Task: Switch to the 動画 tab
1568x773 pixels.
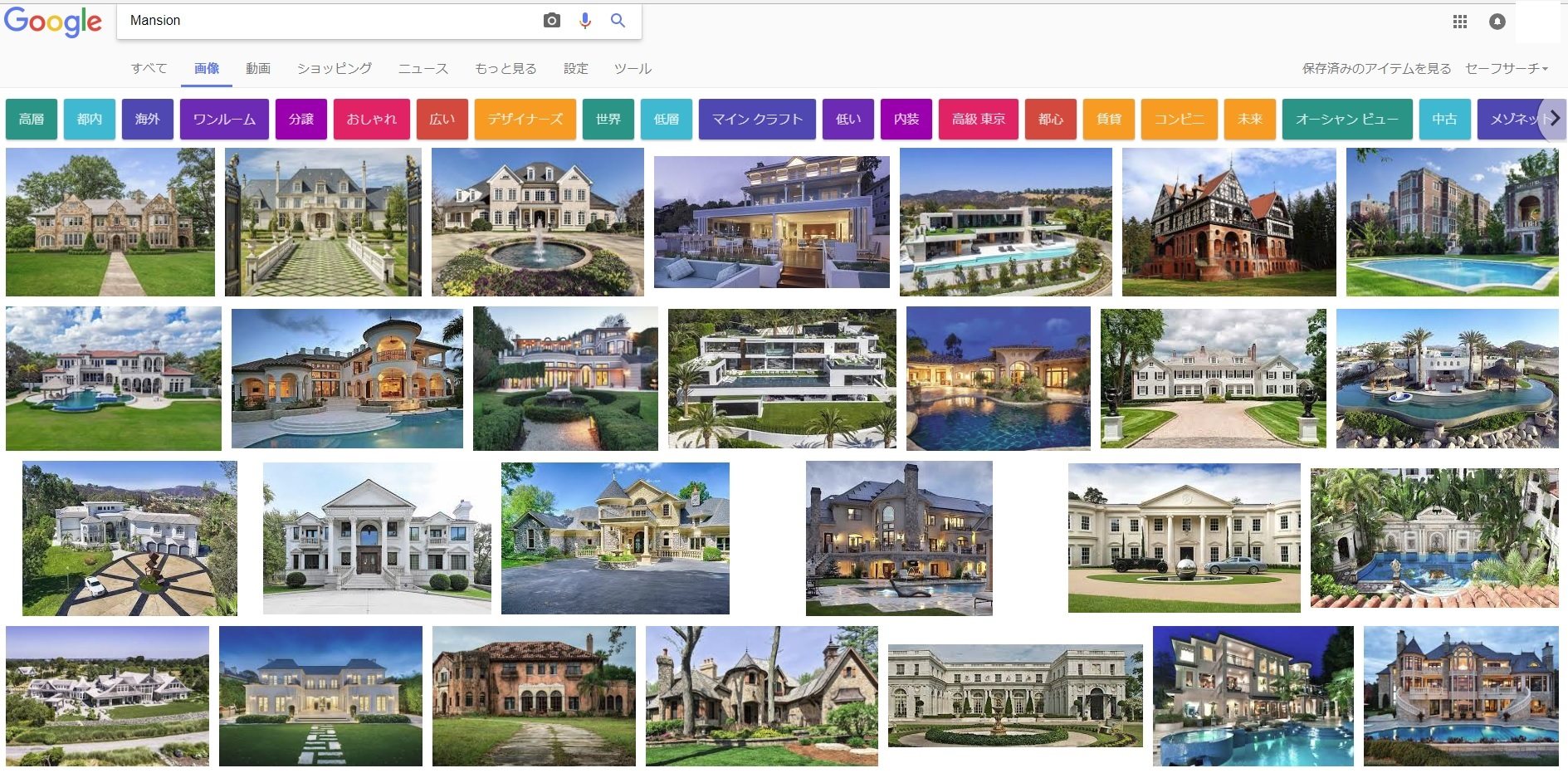Action: coord(258,68)
